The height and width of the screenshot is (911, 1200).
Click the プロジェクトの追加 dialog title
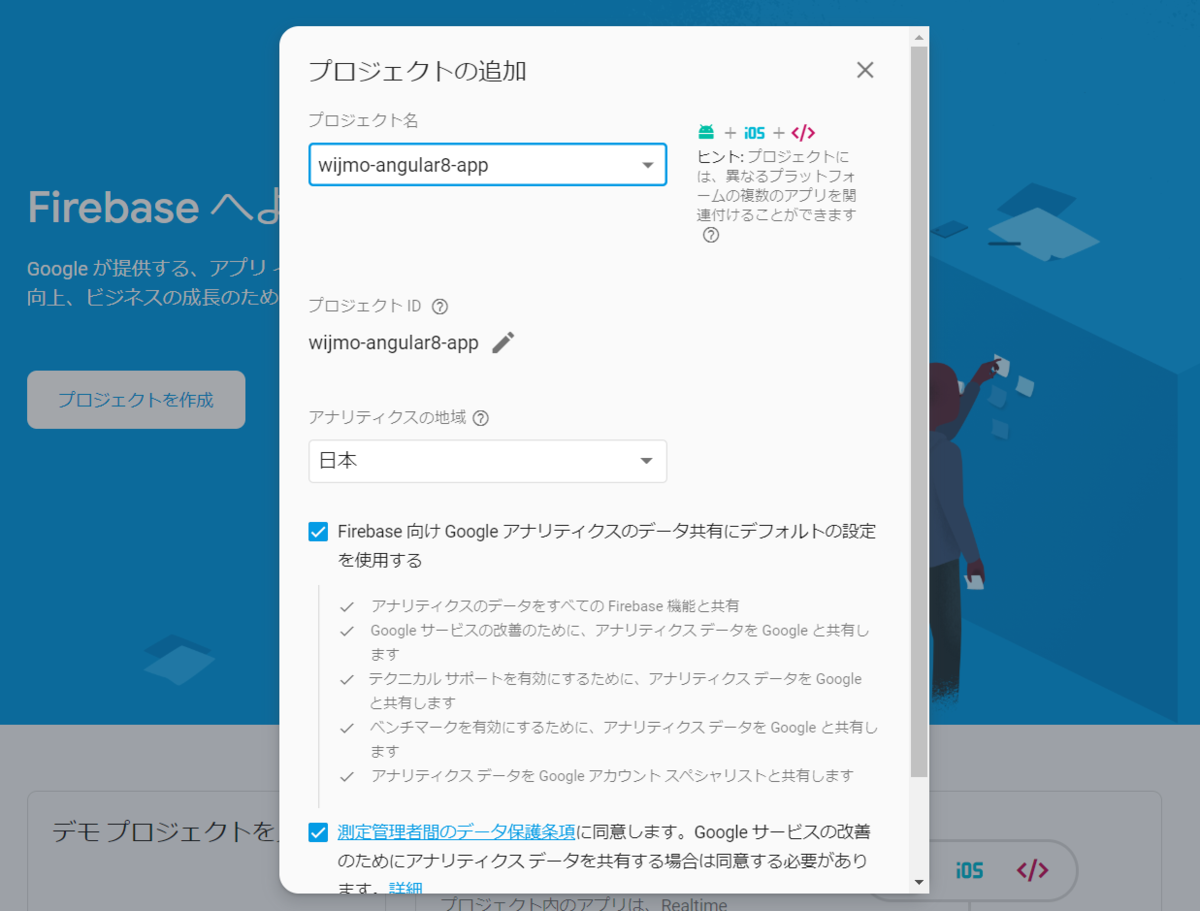(x=417, y=71)
